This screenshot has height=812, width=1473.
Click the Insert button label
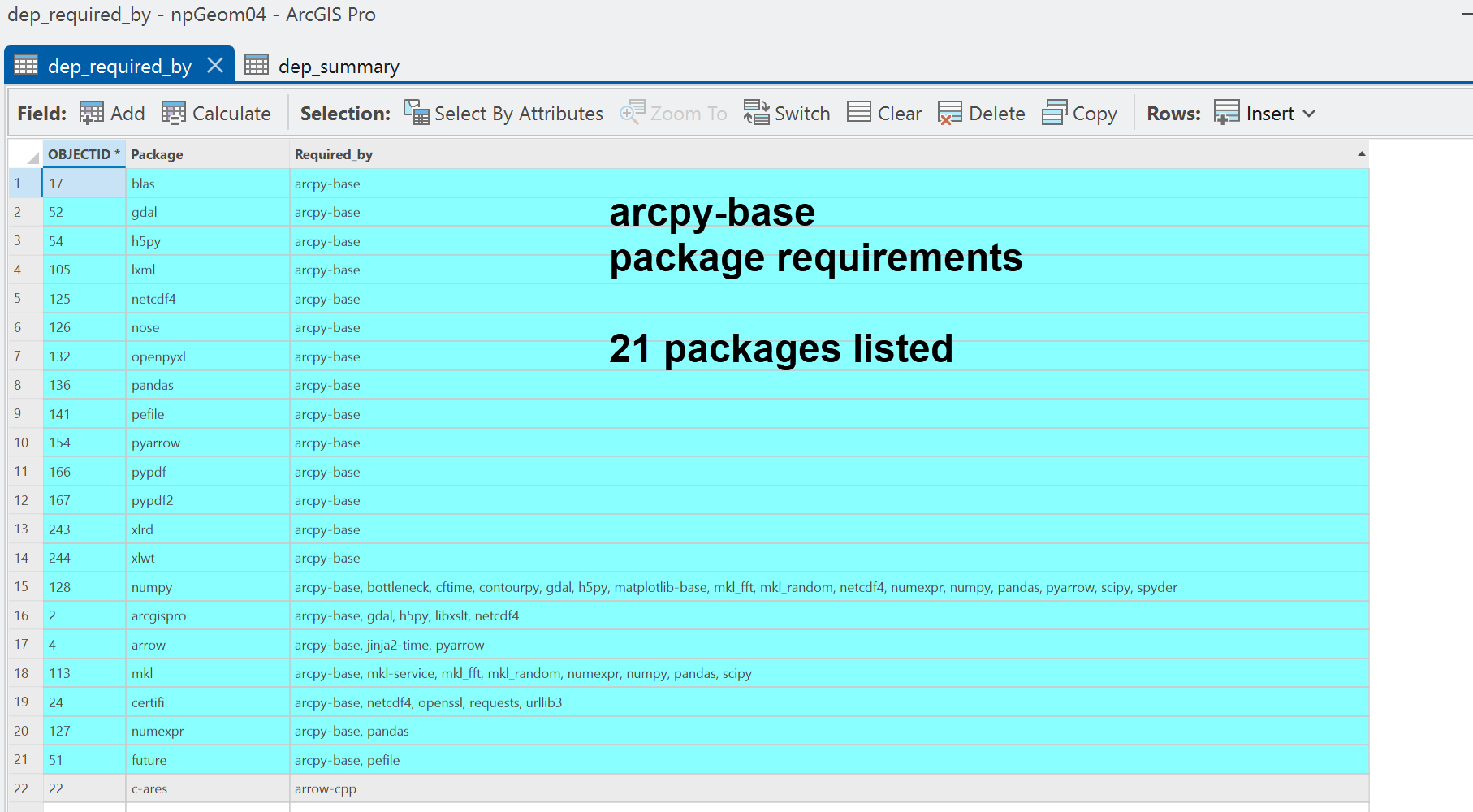(1270, 114)
